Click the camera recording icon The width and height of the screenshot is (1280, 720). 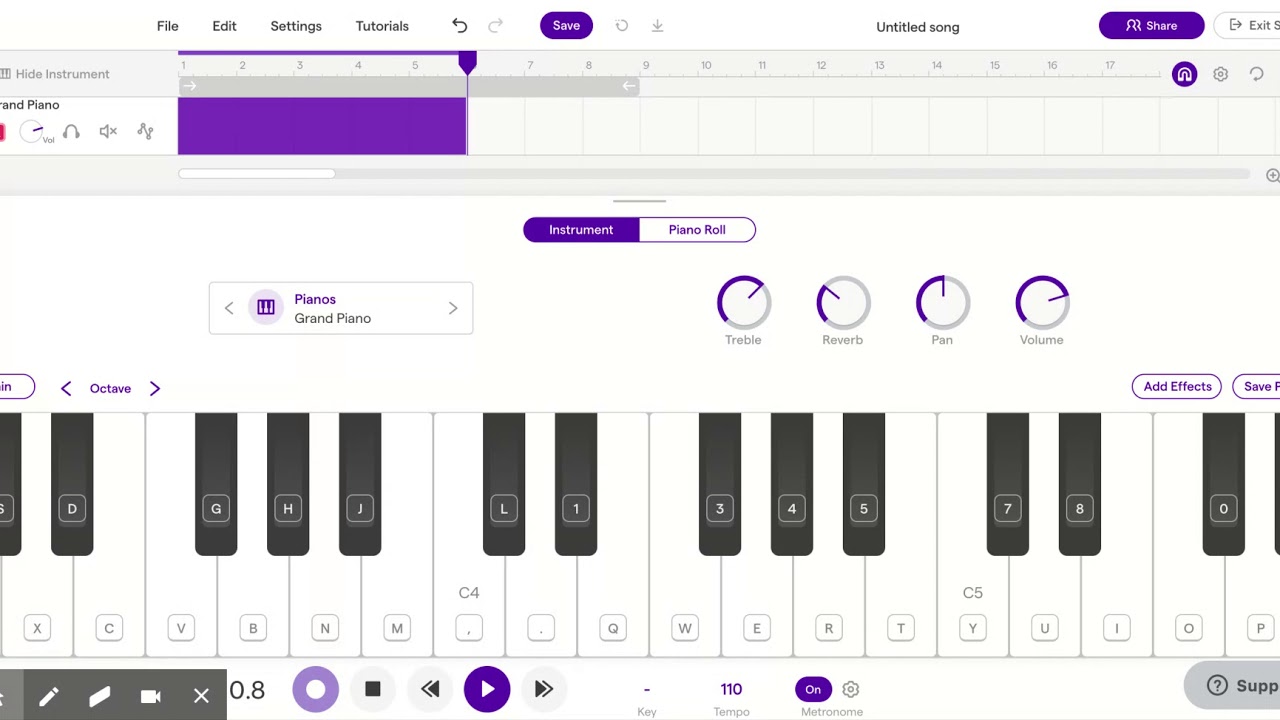tap(150, 696)
